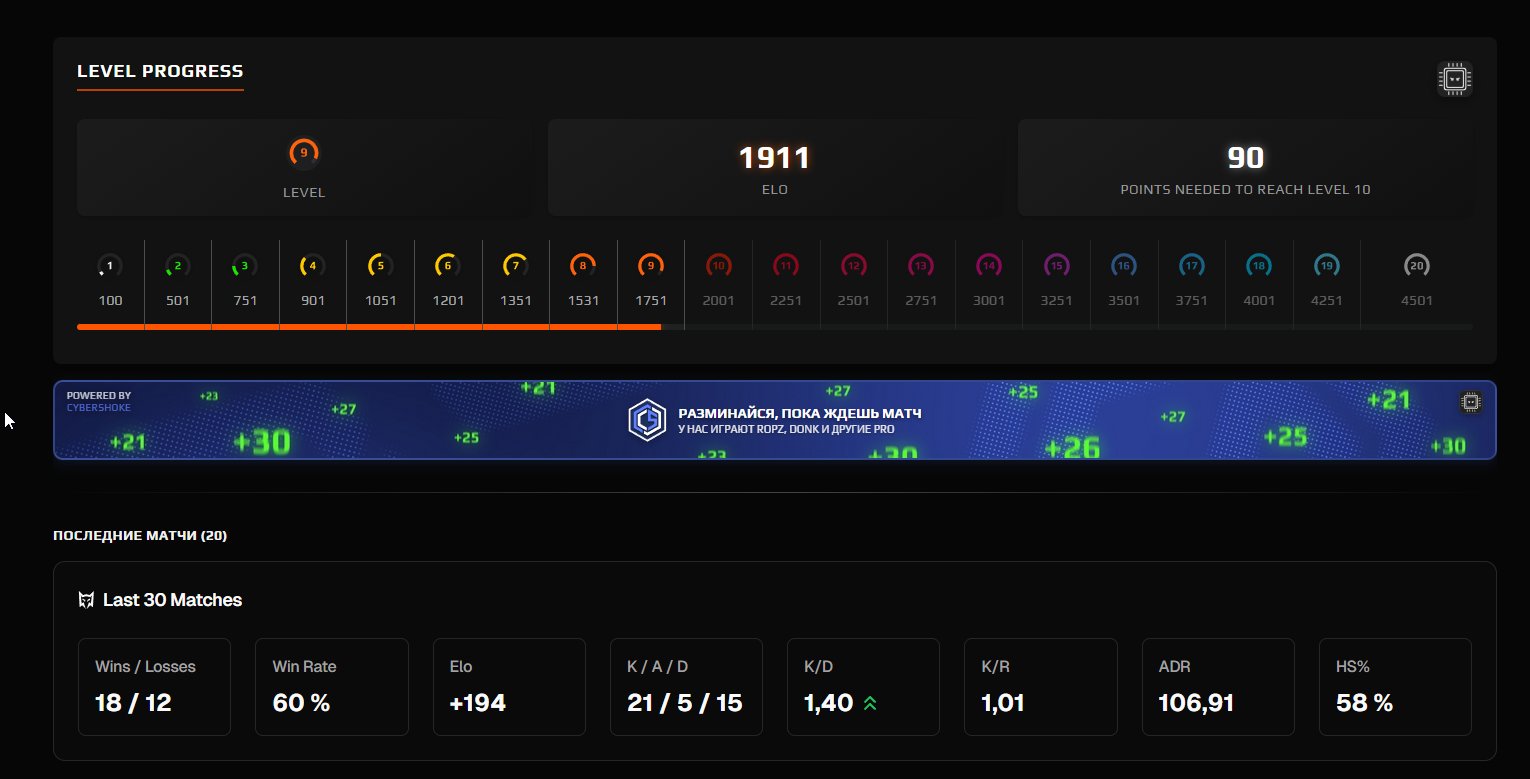The height and width of the screenshot is (779, 1530).
Task: Open the CYBERSHOKE link in the banner
Action: click(x=98, y=407)
